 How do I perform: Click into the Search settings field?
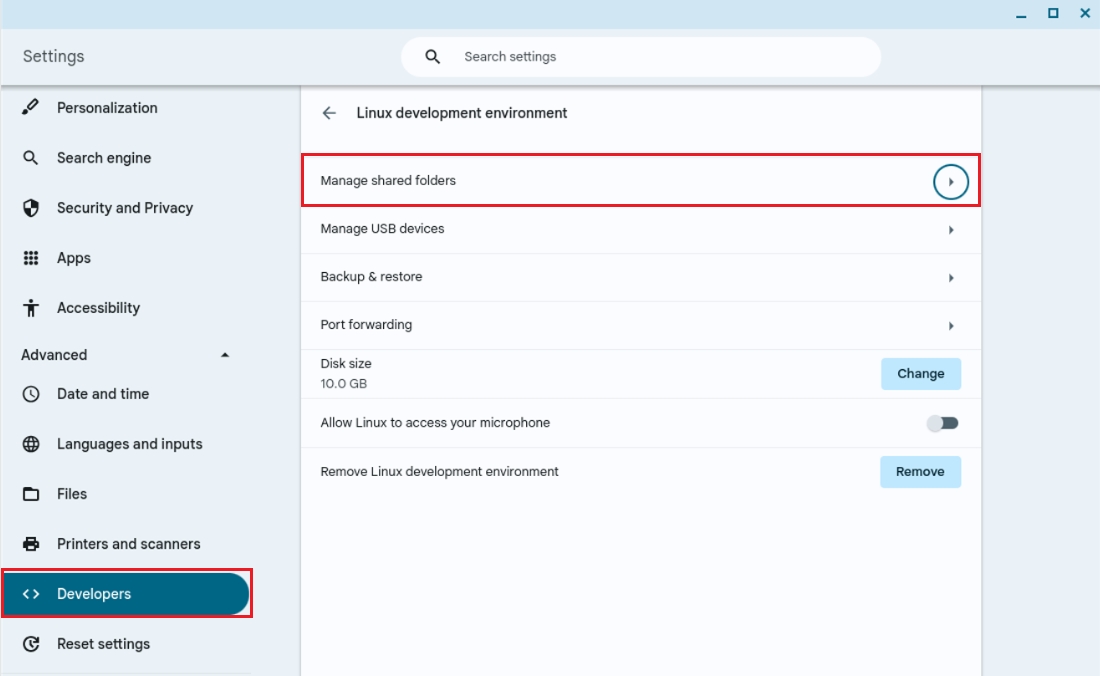click(660, 57)
